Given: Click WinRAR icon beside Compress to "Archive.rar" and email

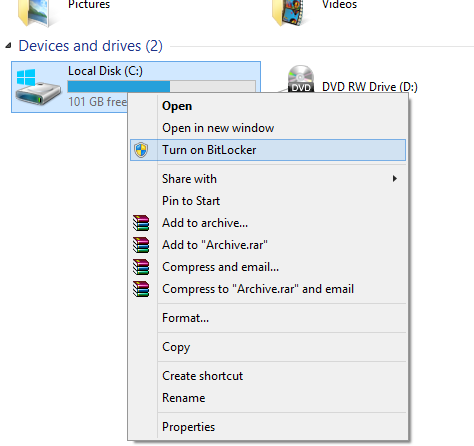Looking at the screenshot, I should pyautogui.click(x=141, y=289).
